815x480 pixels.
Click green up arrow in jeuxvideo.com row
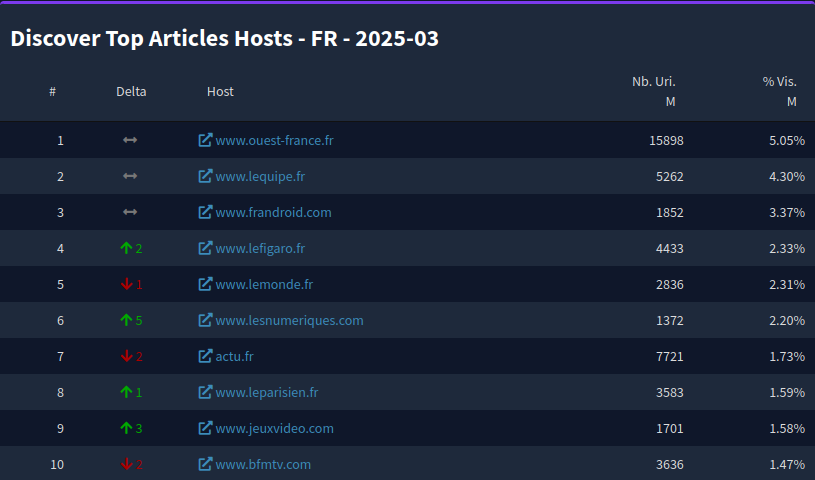click(x=126, y=428)
